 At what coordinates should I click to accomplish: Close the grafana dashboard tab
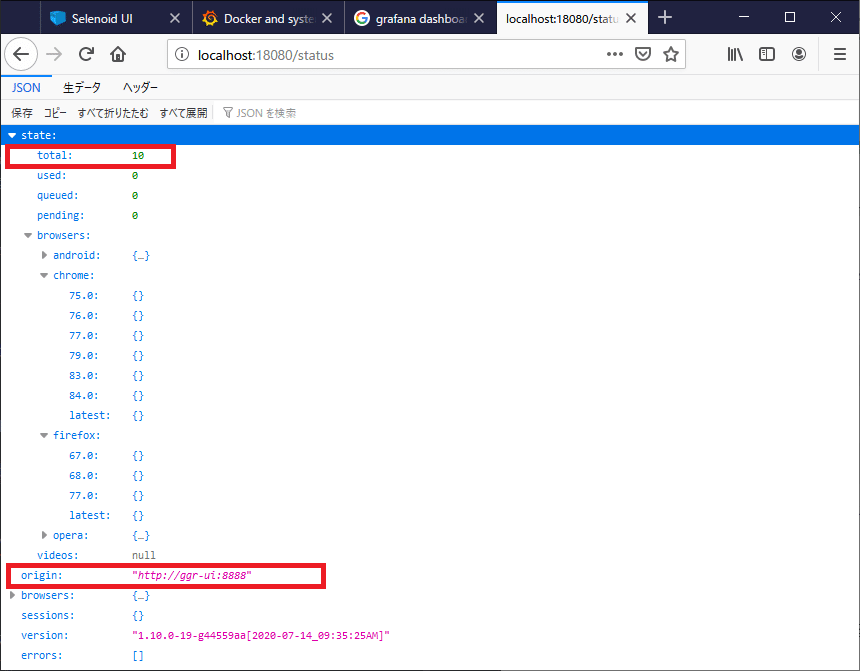pyautogui.click(x=479, y=18)
